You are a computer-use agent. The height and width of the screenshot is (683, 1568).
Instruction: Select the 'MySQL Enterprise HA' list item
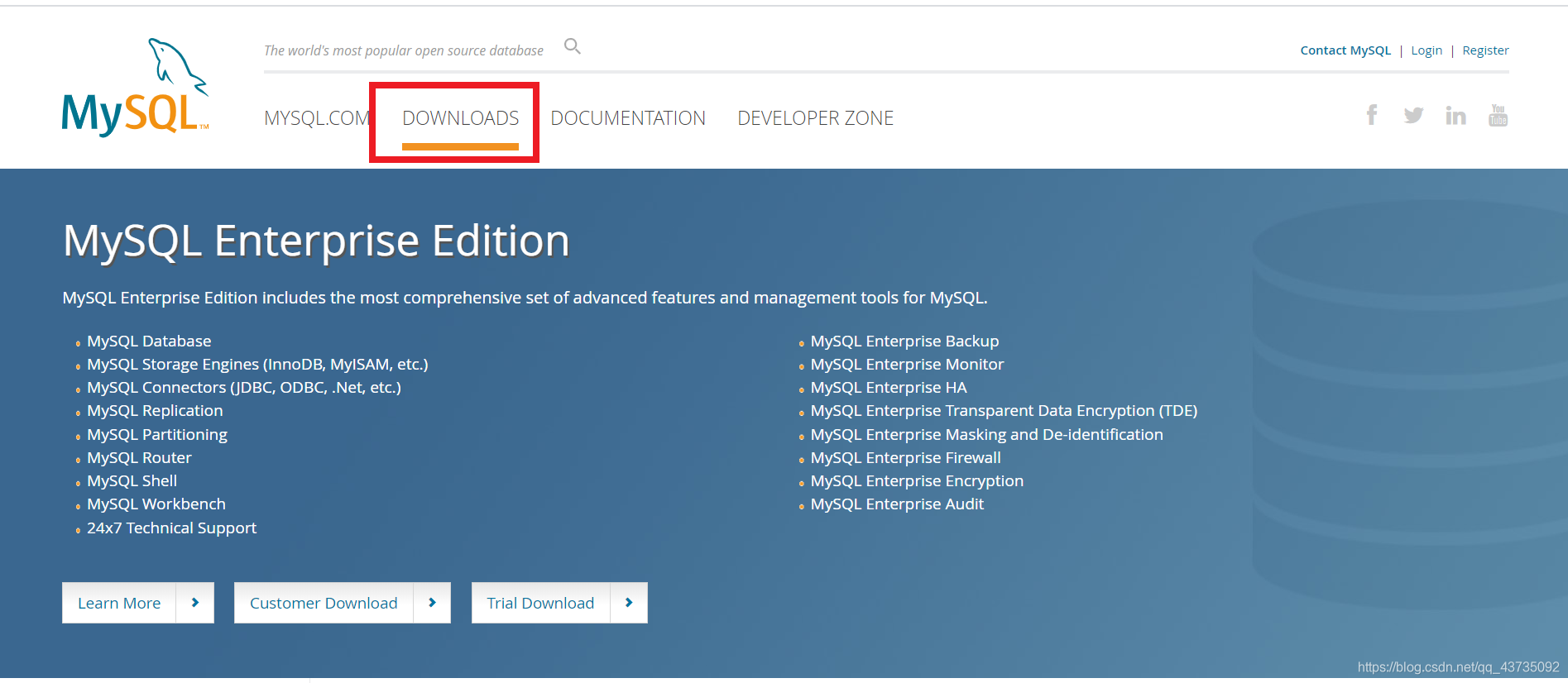[889, 387]
